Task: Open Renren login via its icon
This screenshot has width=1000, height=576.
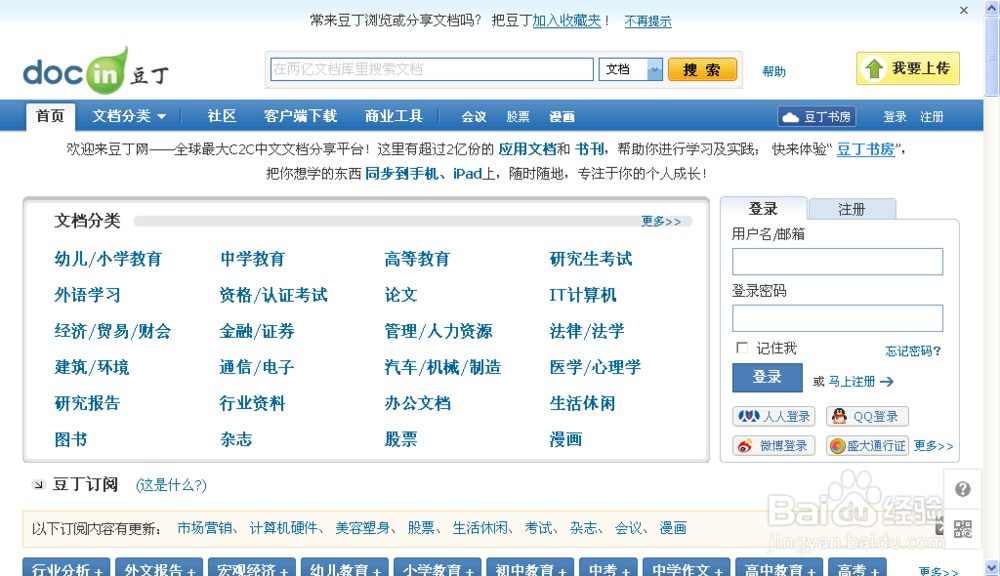Action: tap(747, 415)
